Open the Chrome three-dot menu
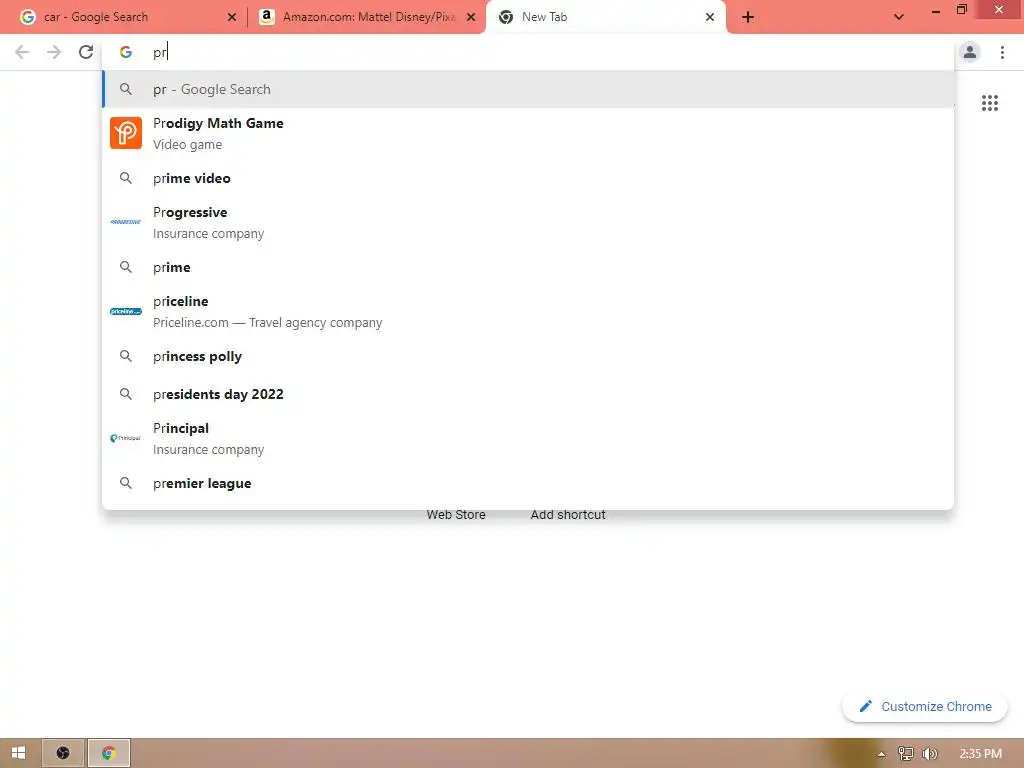1024x768 pixels. pos(1002,52)
